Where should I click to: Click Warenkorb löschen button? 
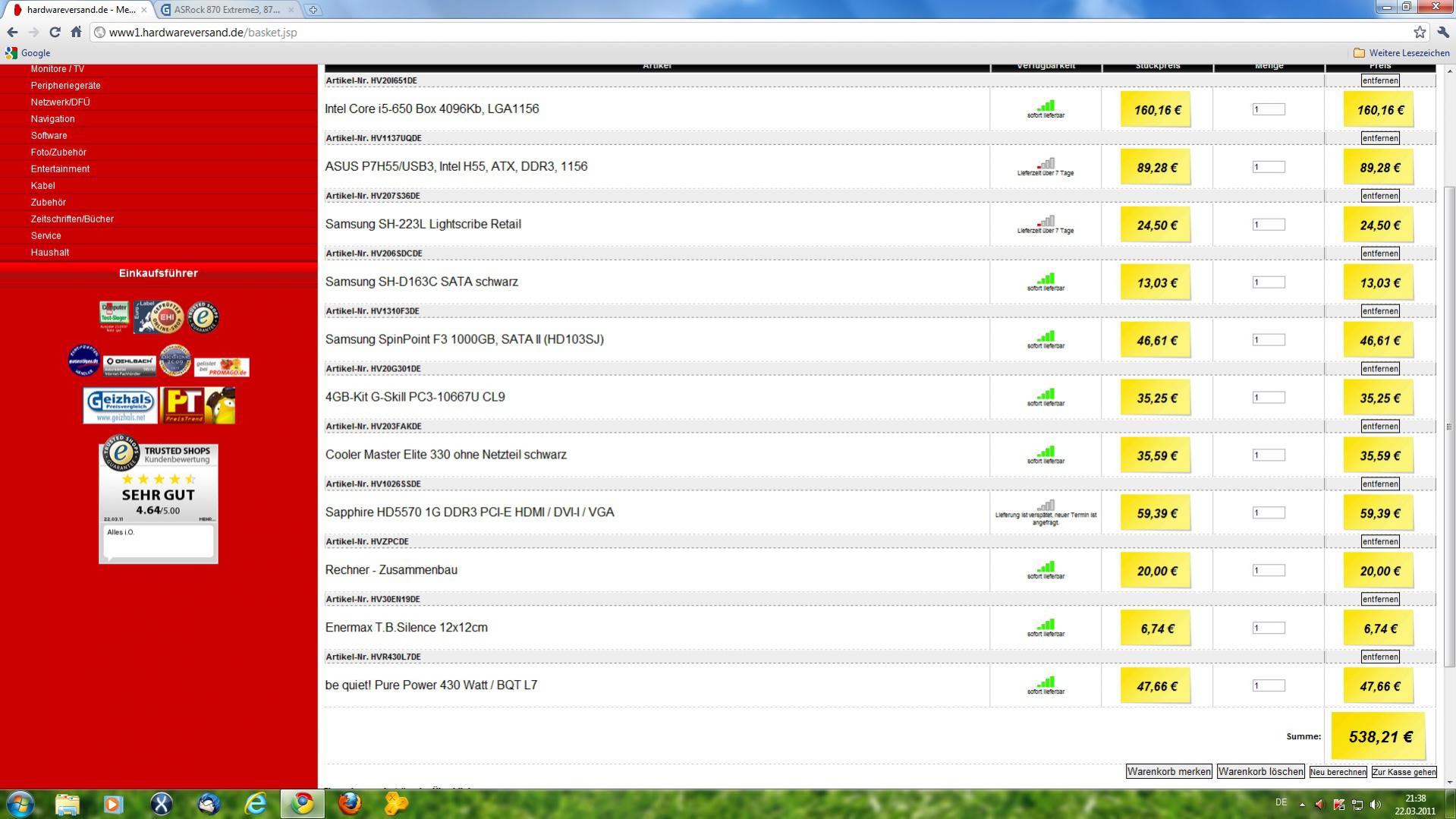[1260, 772]
